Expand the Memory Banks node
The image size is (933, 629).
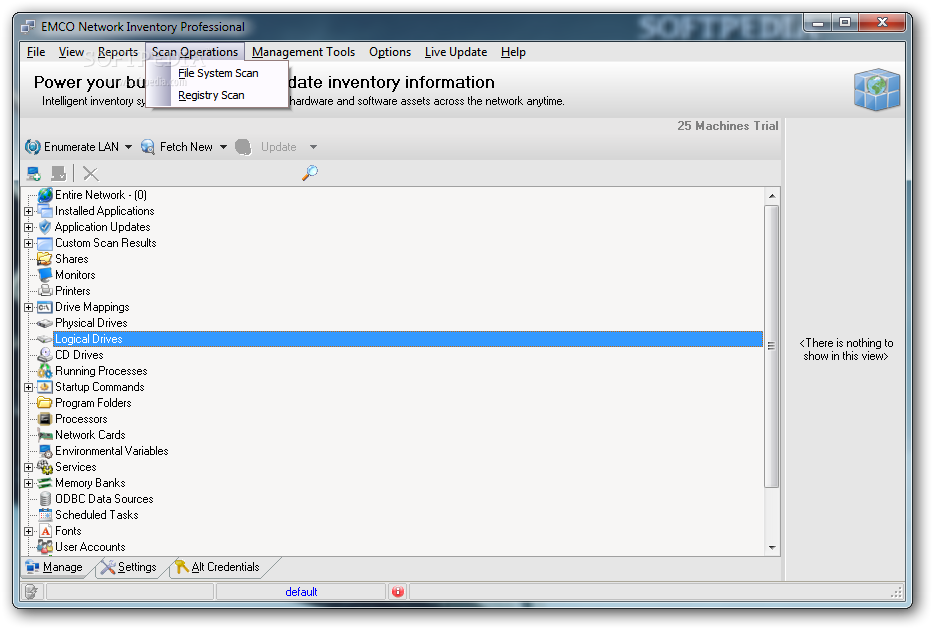pyautogui.click(x=29, y=484)
